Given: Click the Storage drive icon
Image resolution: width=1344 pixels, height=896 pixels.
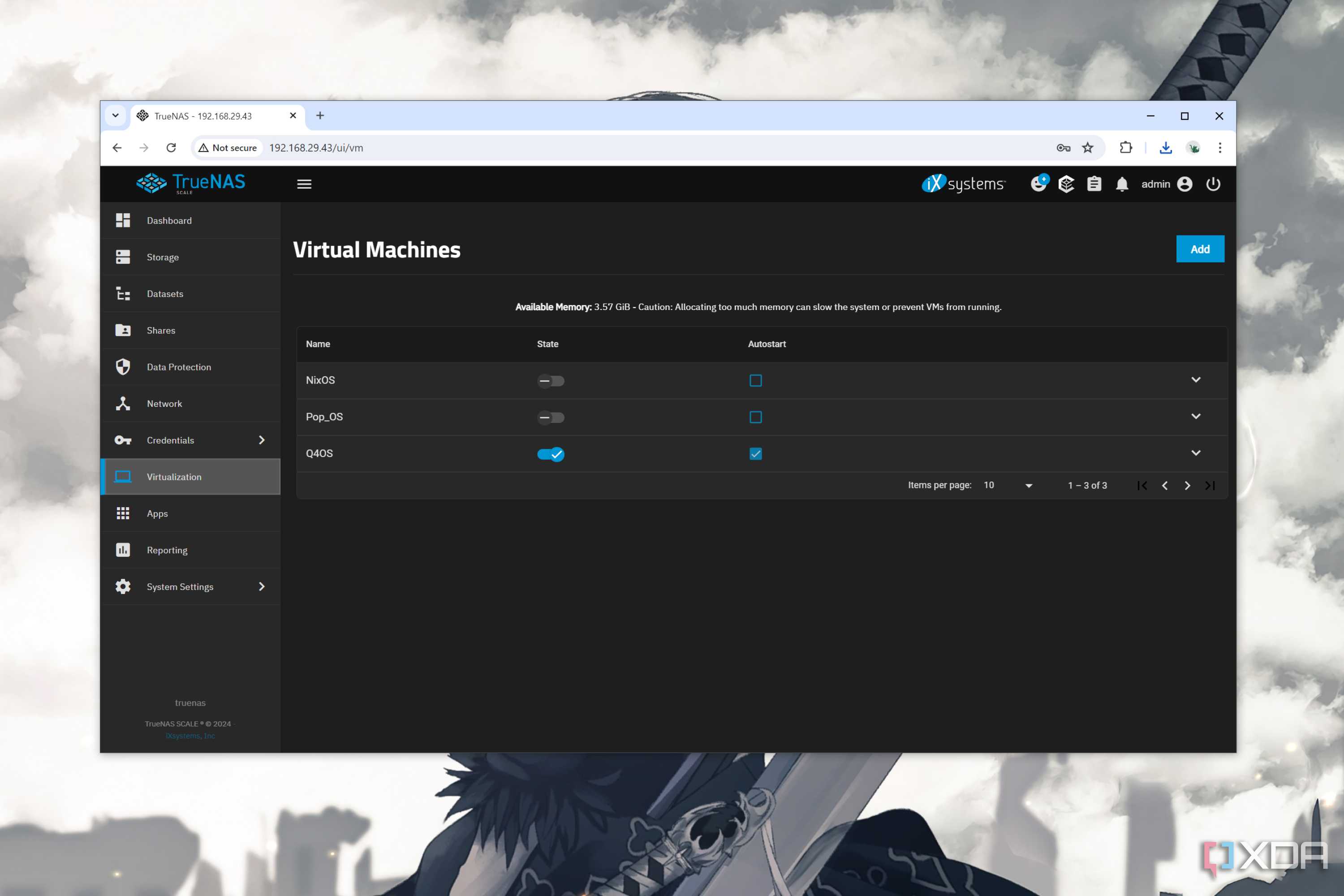Looking at the screenshot, I should 123,257.
